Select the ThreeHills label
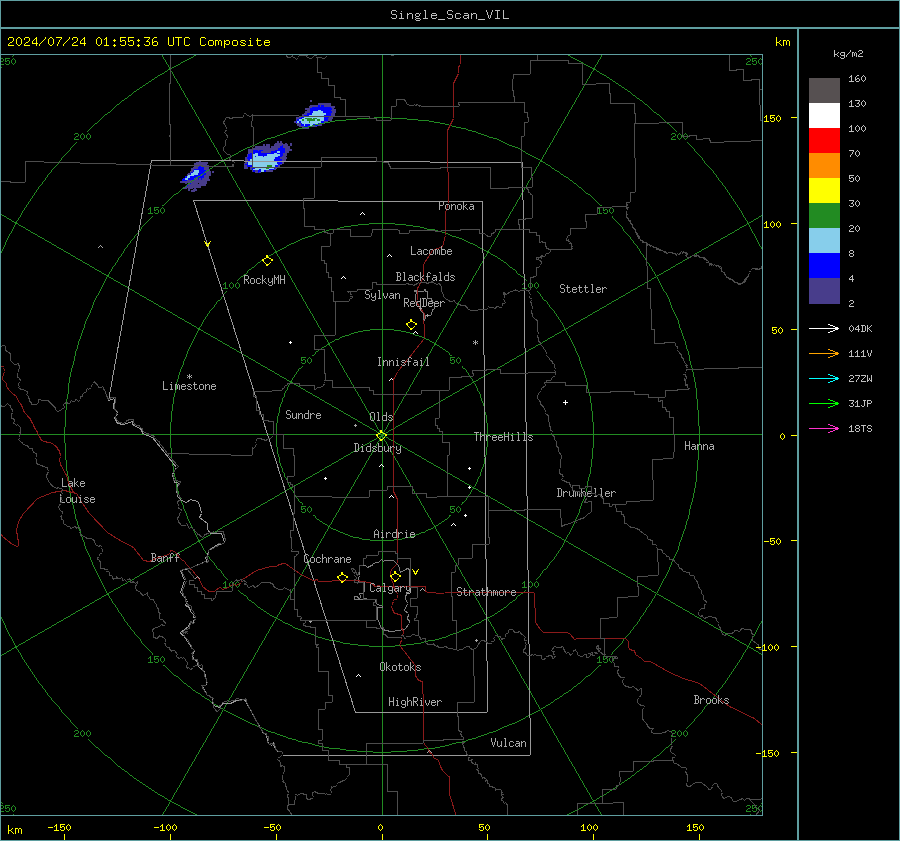This screenshot has height=841, width=900. 503,437
